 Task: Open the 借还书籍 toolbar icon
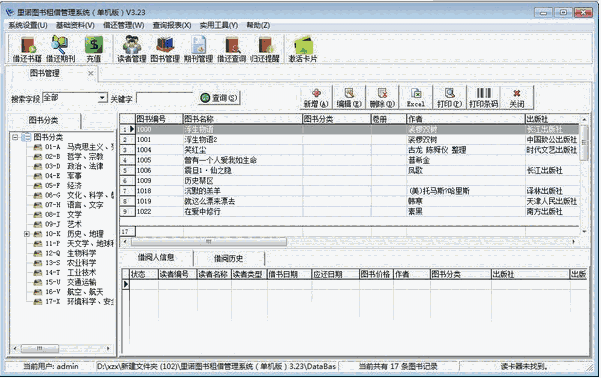(x=27, y=49)
